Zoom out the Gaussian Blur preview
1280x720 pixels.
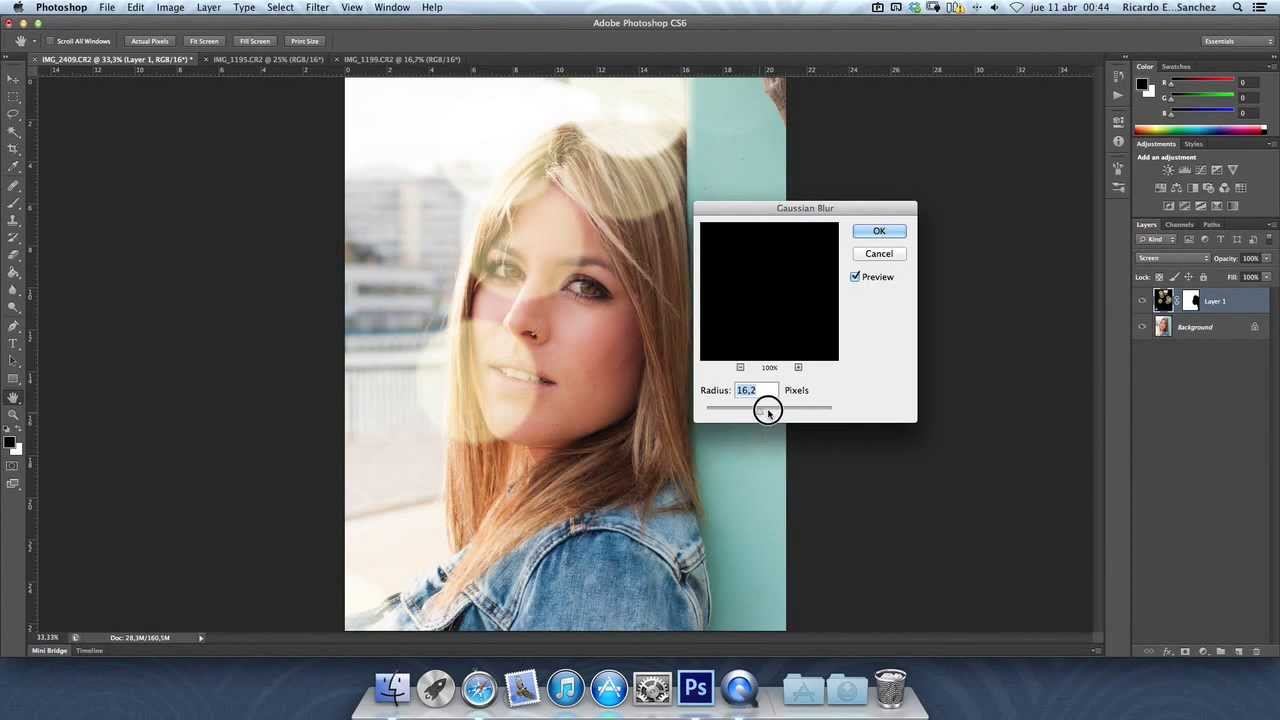[740, 367]
